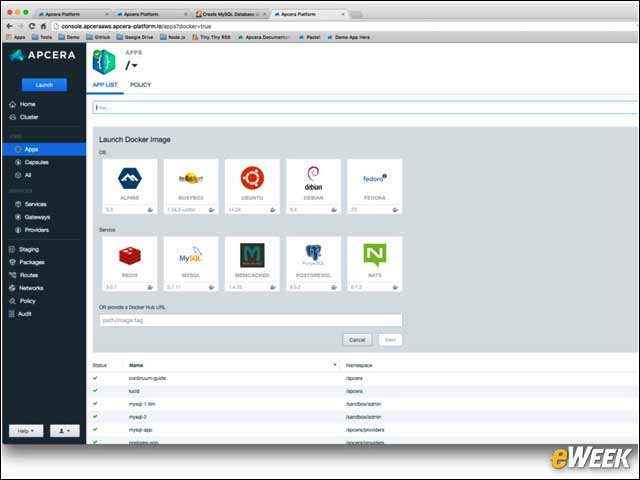Open the mysql-app row
640x480 pixels.
click(362, 430)
